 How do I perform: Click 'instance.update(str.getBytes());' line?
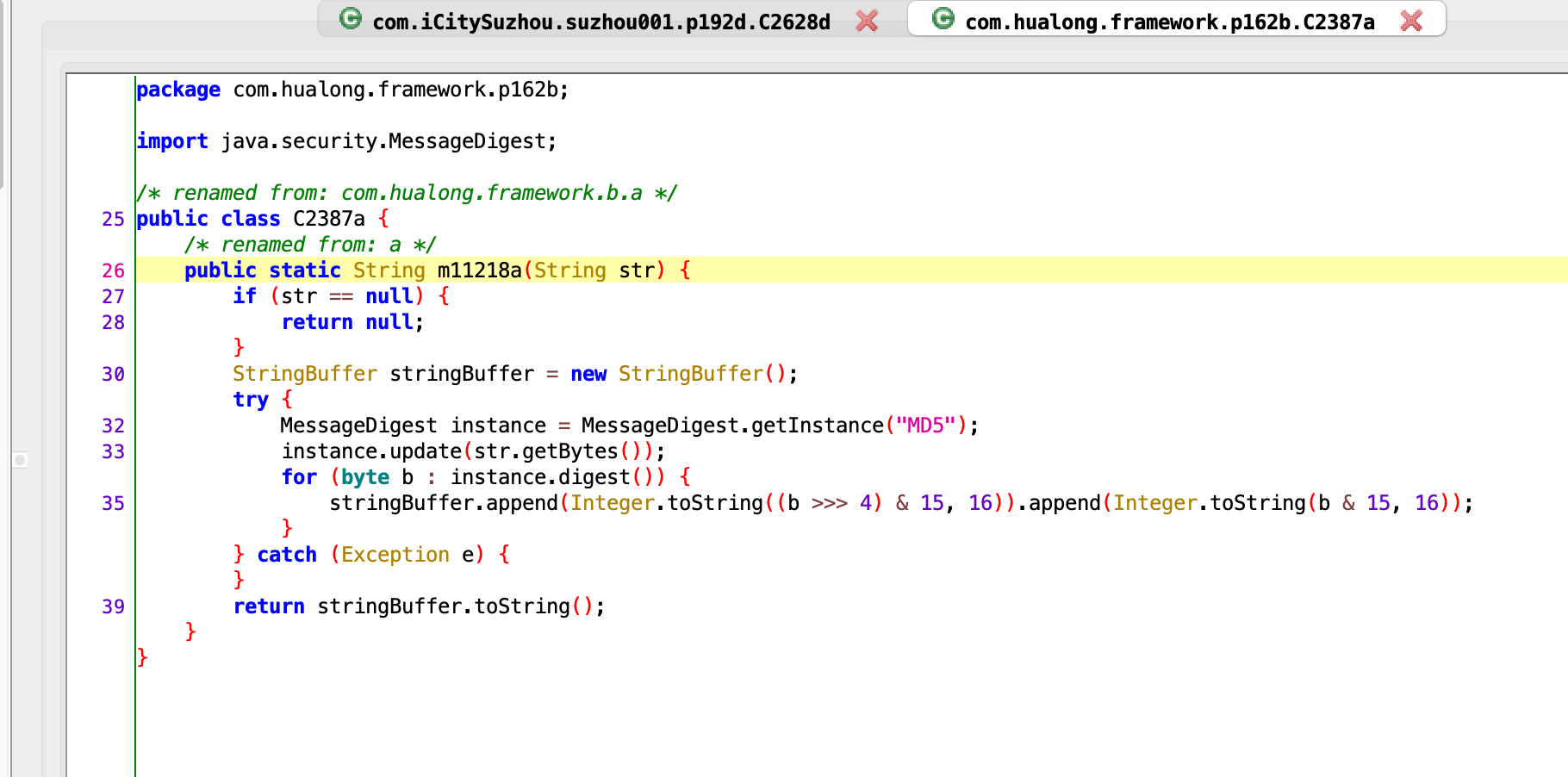473,451
